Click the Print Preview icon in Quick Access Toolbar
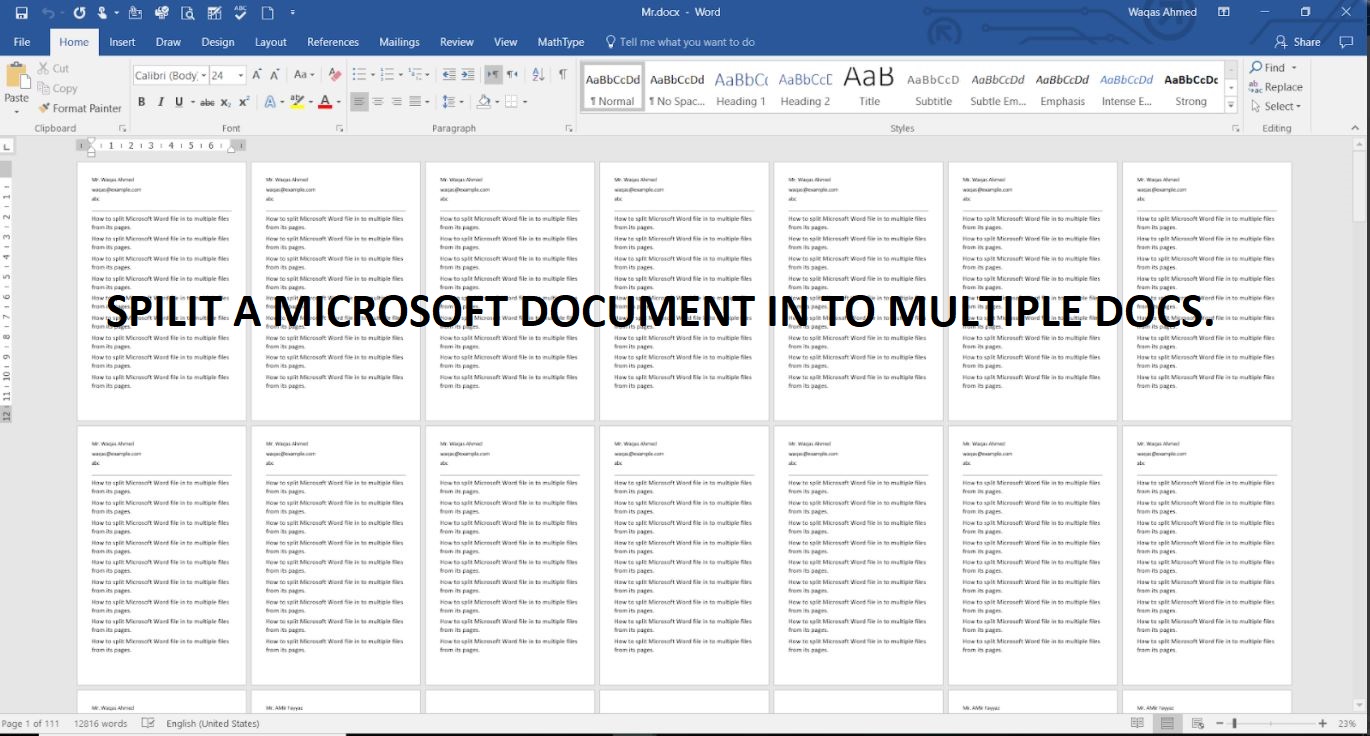Viewport: 1370px width, 736px height. 186,12
